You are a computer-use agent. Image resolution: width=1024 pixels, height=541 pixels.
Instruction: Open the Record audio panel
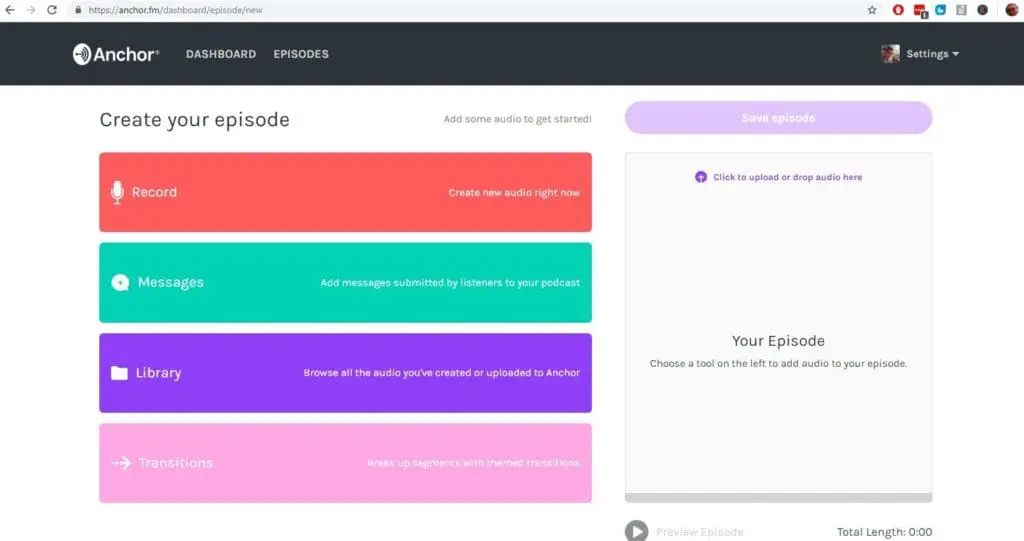pos(345,192)
